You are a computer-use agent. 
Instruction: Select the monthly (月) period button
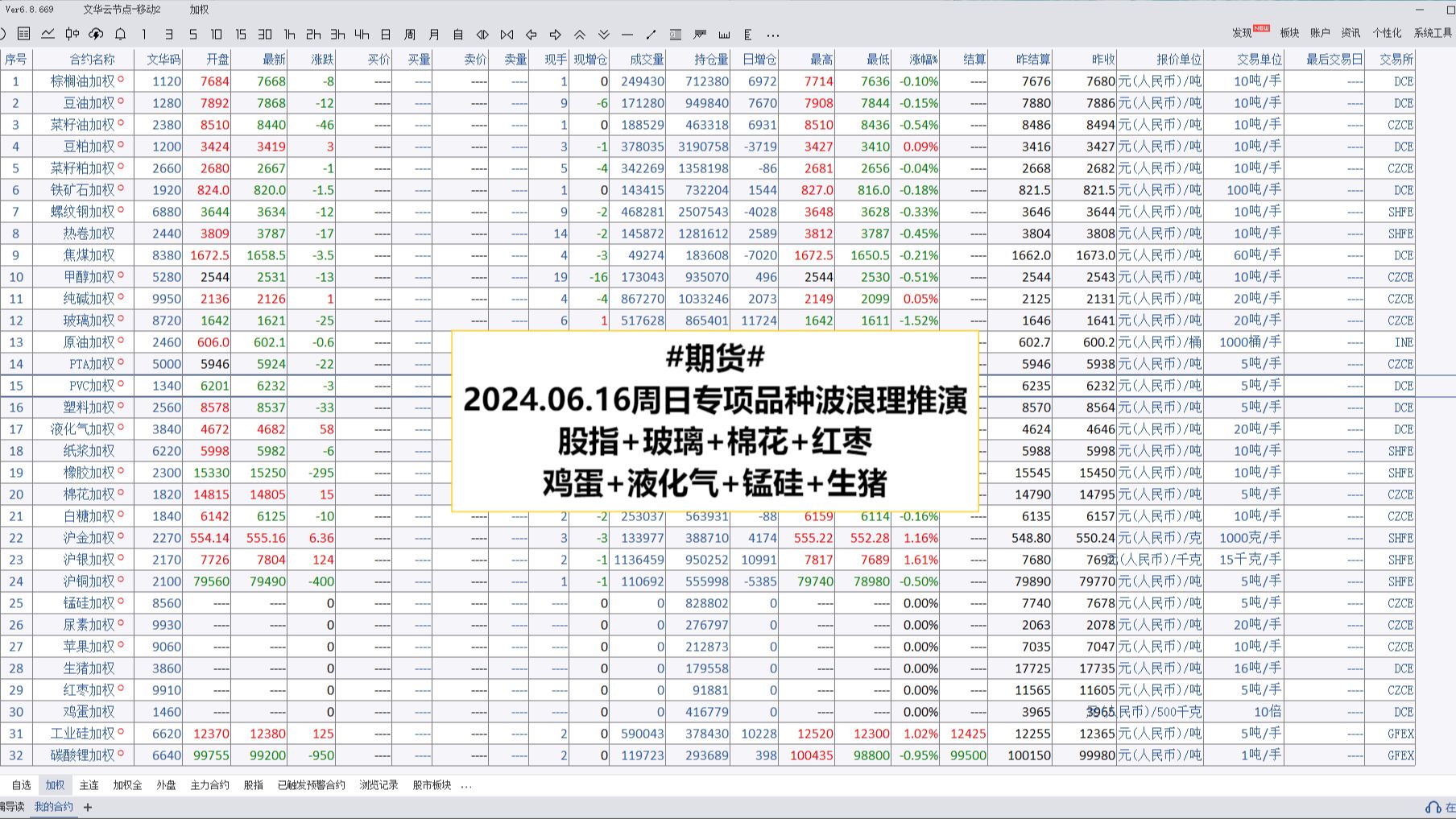tap(434, 34)
